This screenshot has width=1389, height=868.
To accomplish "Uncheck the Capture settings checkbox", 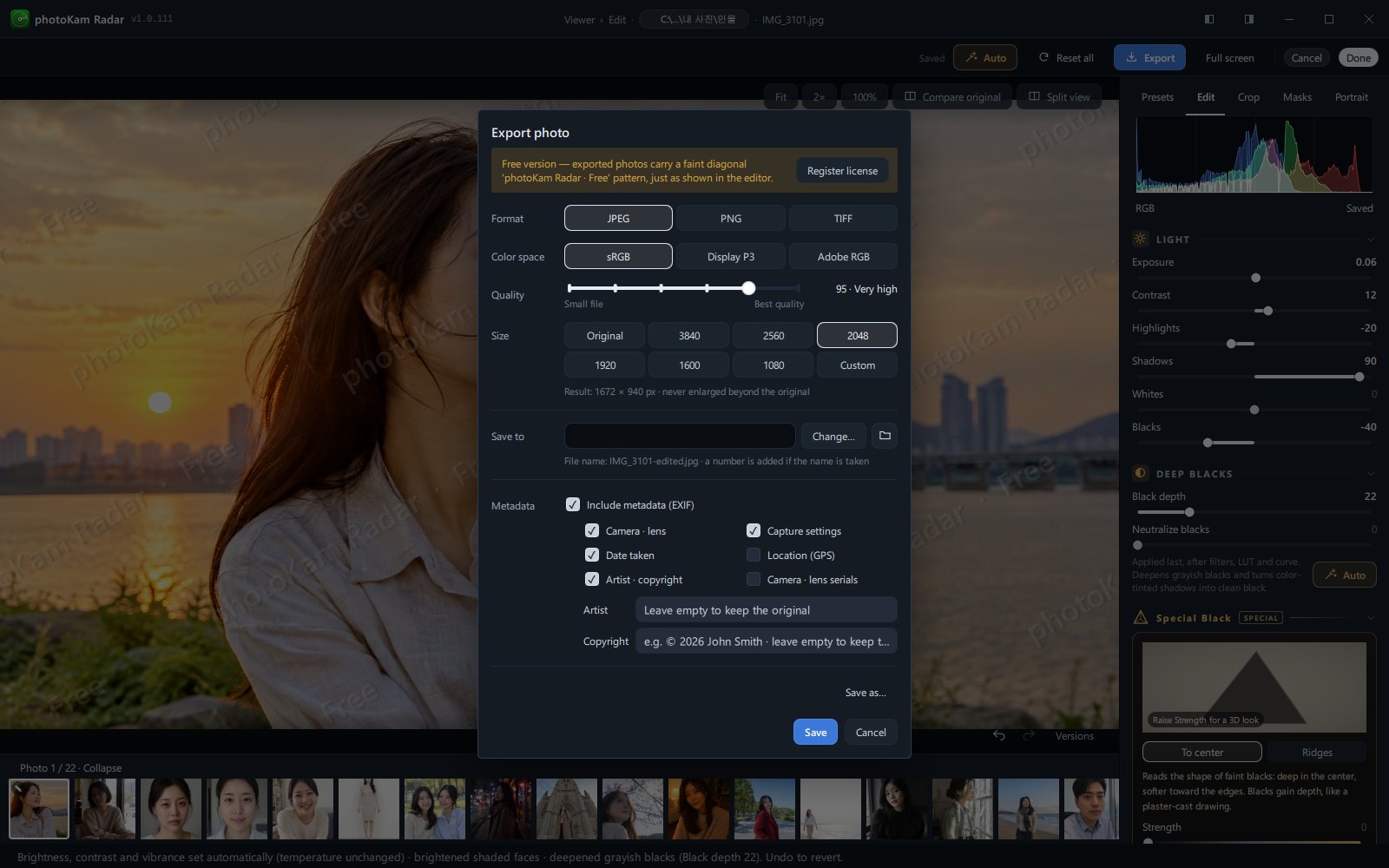I will point(754,530).
